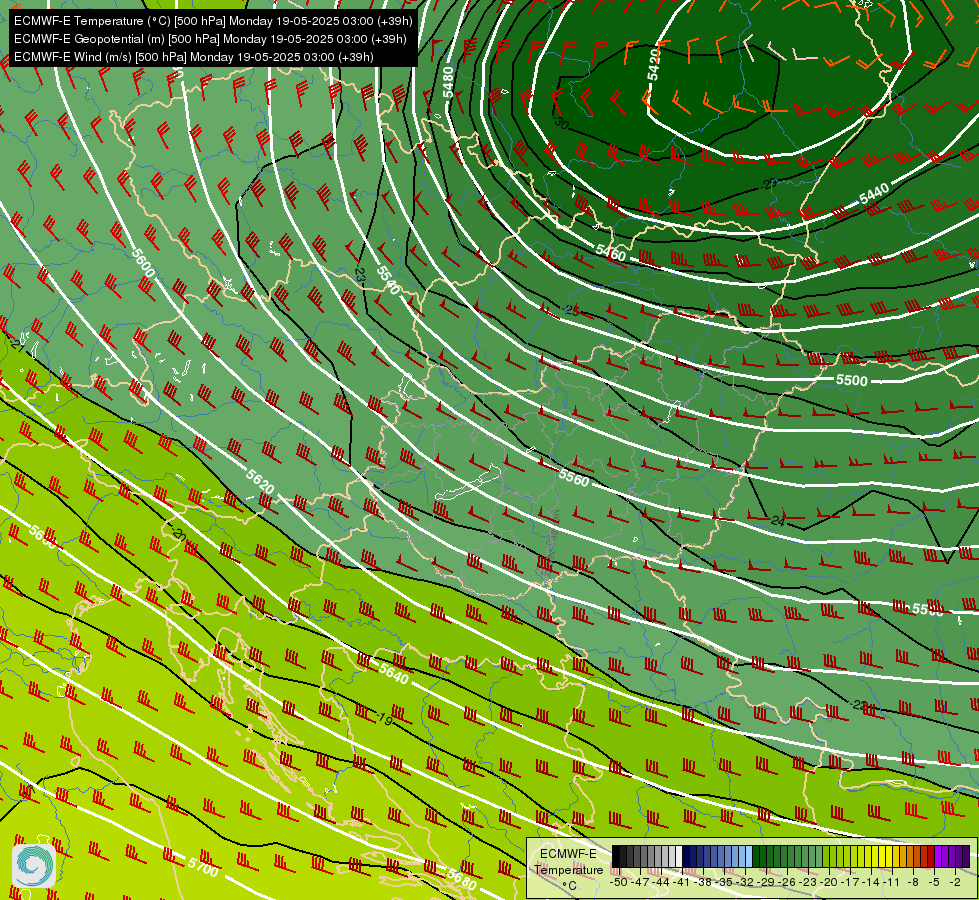This screenshot has height=900, width=979.
Task: Click the -44 legend scale value
Action: click(x=661, y=882)
